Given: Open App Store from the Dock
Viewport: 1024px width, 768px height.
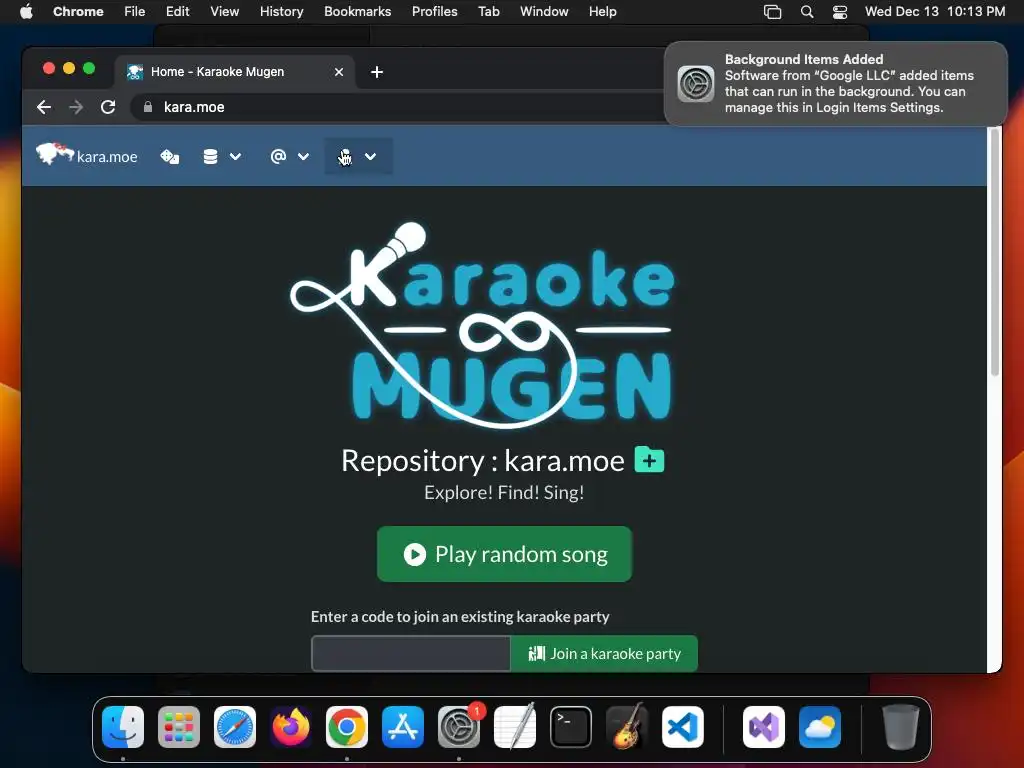Looking at the screenshot, I should tap(403, 727).
